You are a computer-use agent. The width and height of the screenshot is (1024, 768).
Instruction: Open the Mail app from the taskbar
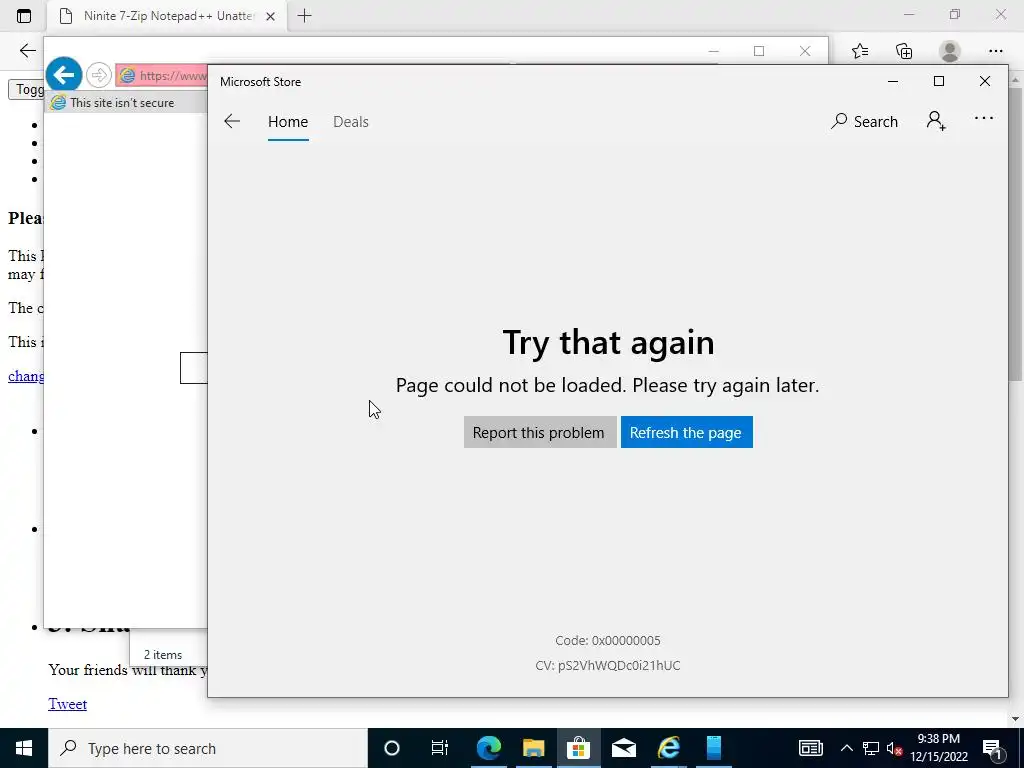point(624,748)
